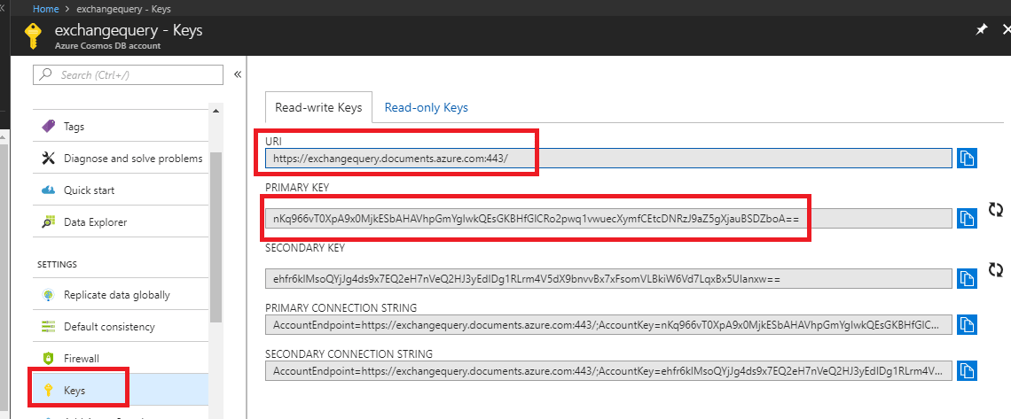Viewport: 1011px width, 419px height.
Task: Select Keys in the settings menu
Action: tap(121, 390)
